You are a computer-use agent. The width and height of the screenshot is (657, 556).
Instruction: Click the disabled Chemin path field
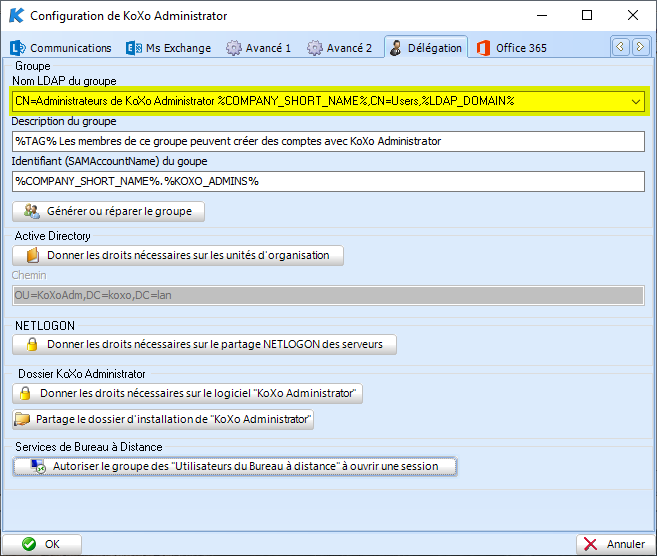click(x=328, y=295)
